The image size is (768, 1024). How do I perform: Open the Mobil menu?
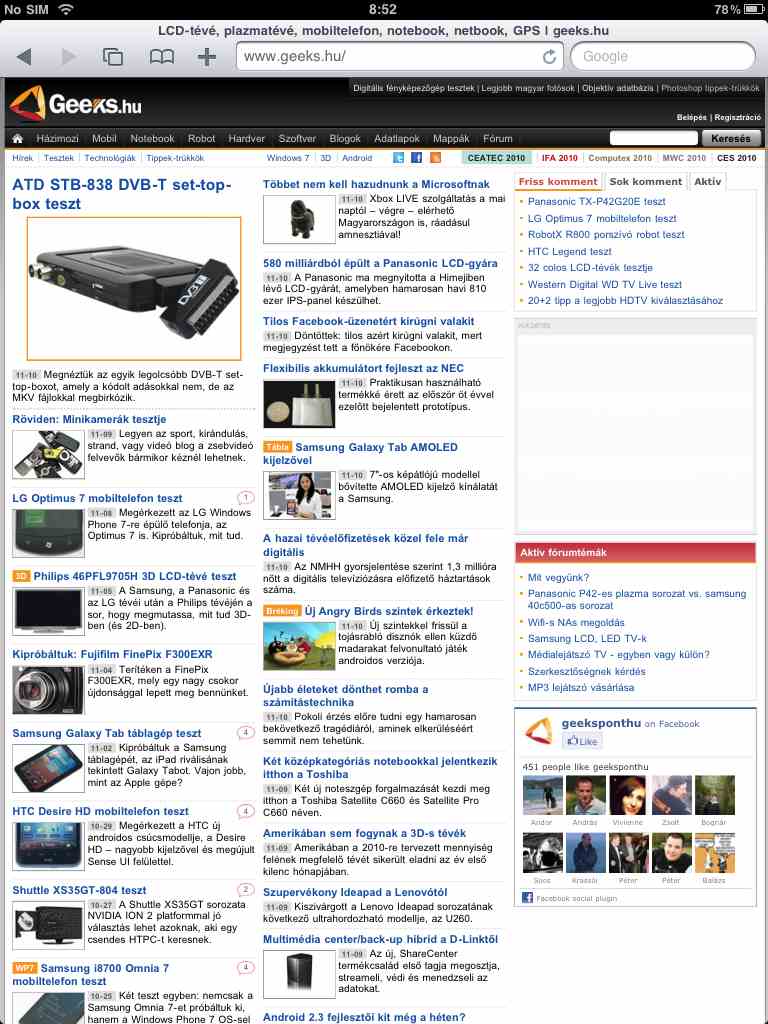pyautogui.click(x=104, y=138)
